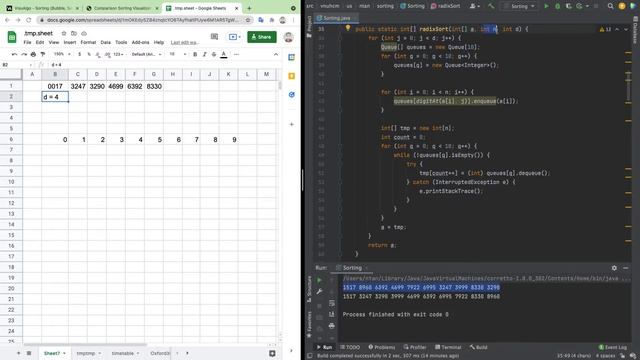Click the cloud save status icon

84,33
